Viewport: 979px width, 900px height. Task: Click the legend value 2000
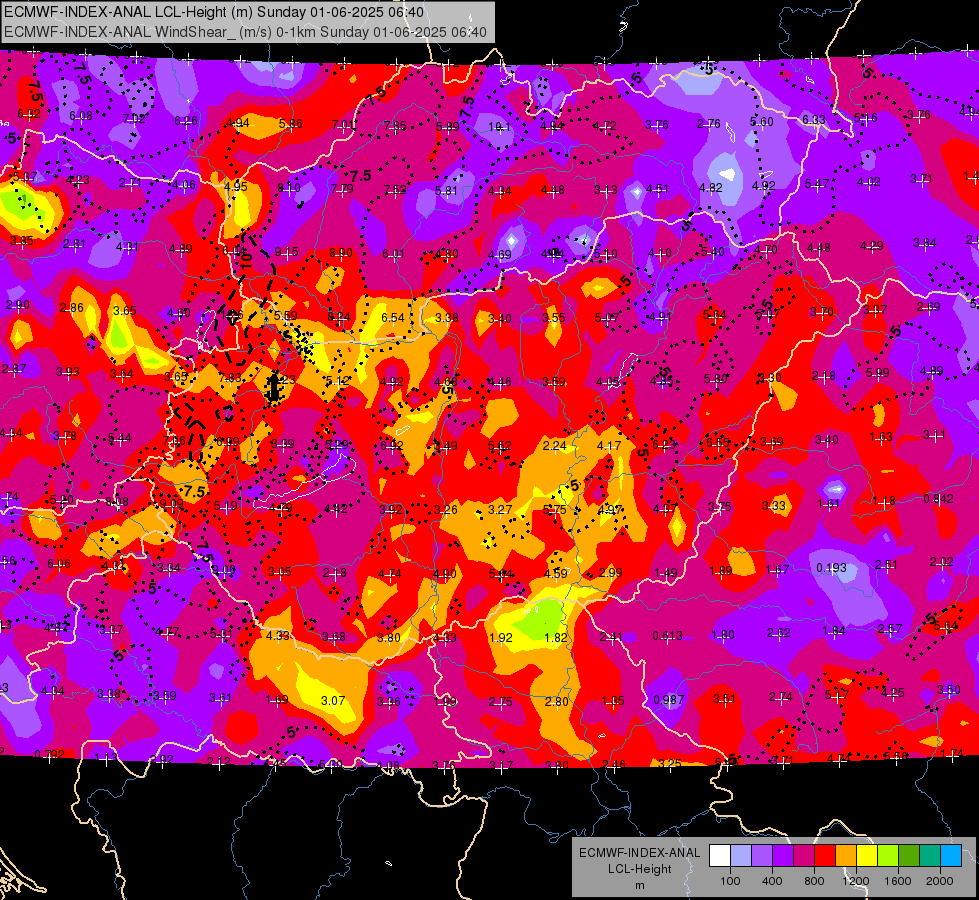point(940,881)
